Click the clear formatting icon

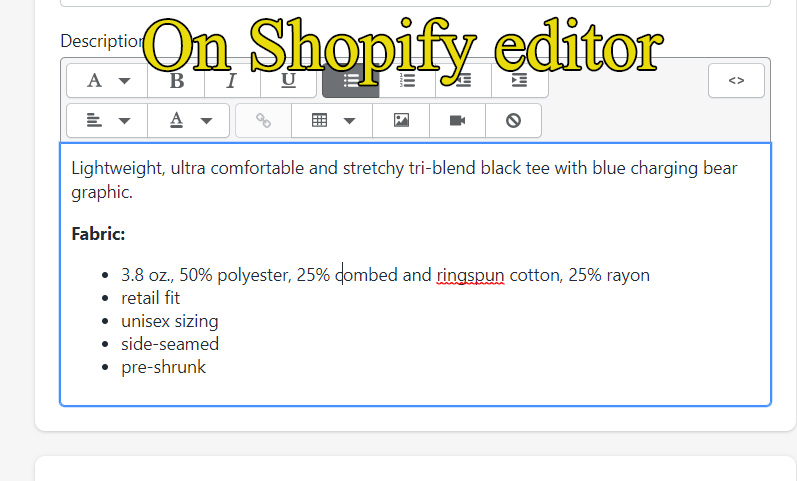pos(513,121)
